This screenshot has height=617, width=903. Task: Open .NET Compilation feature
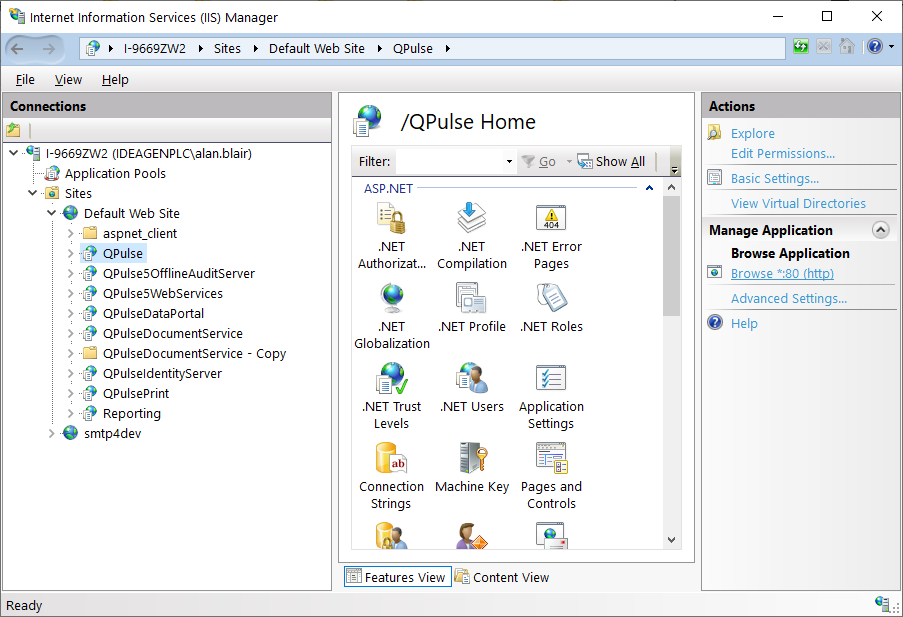click(472, 237)
